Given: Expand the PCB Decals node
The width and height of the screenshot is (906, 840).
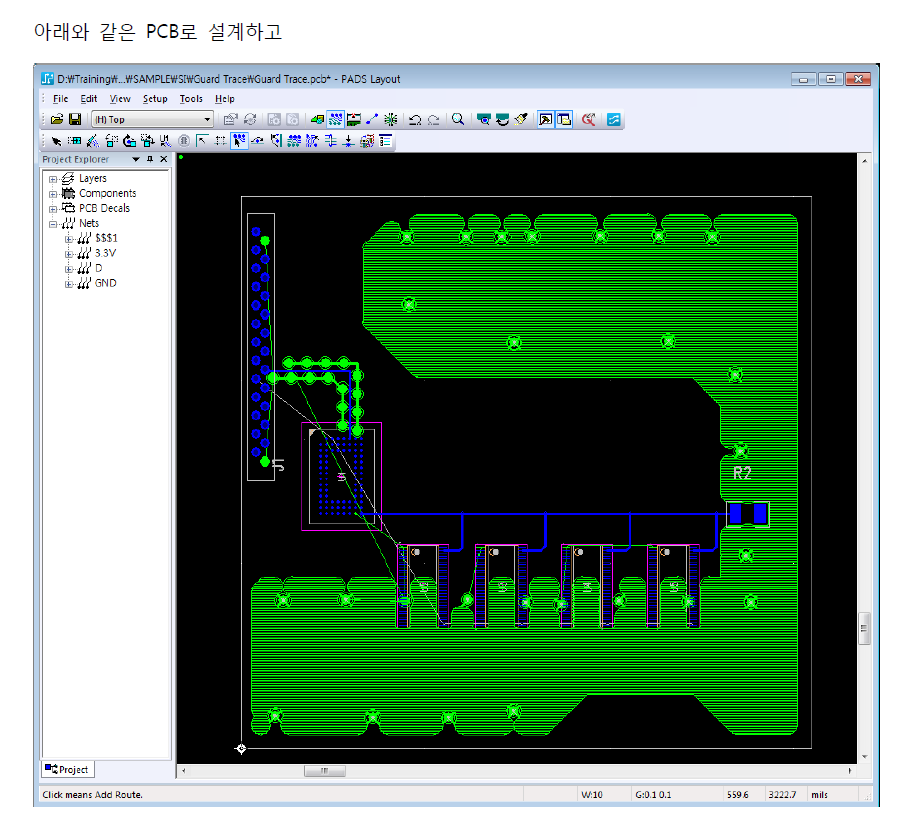Looking at the screenshot, I should click(x=53, y=209).
